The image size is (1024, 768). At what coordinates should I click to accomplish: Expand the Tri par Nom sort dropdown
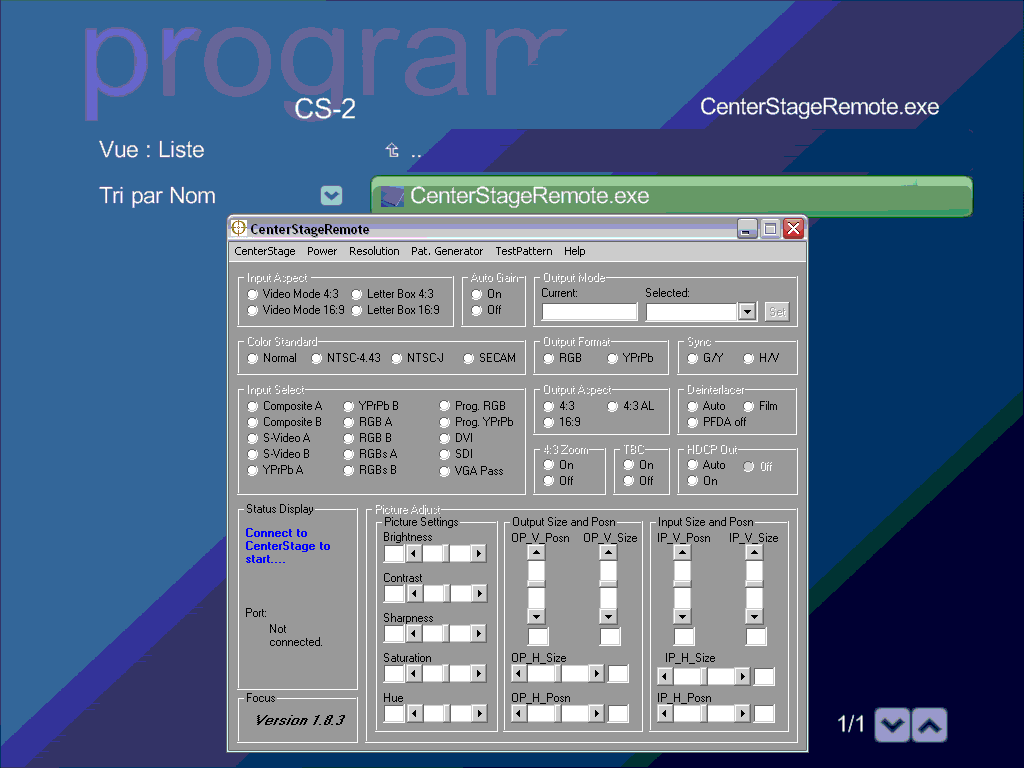[332, 196]
